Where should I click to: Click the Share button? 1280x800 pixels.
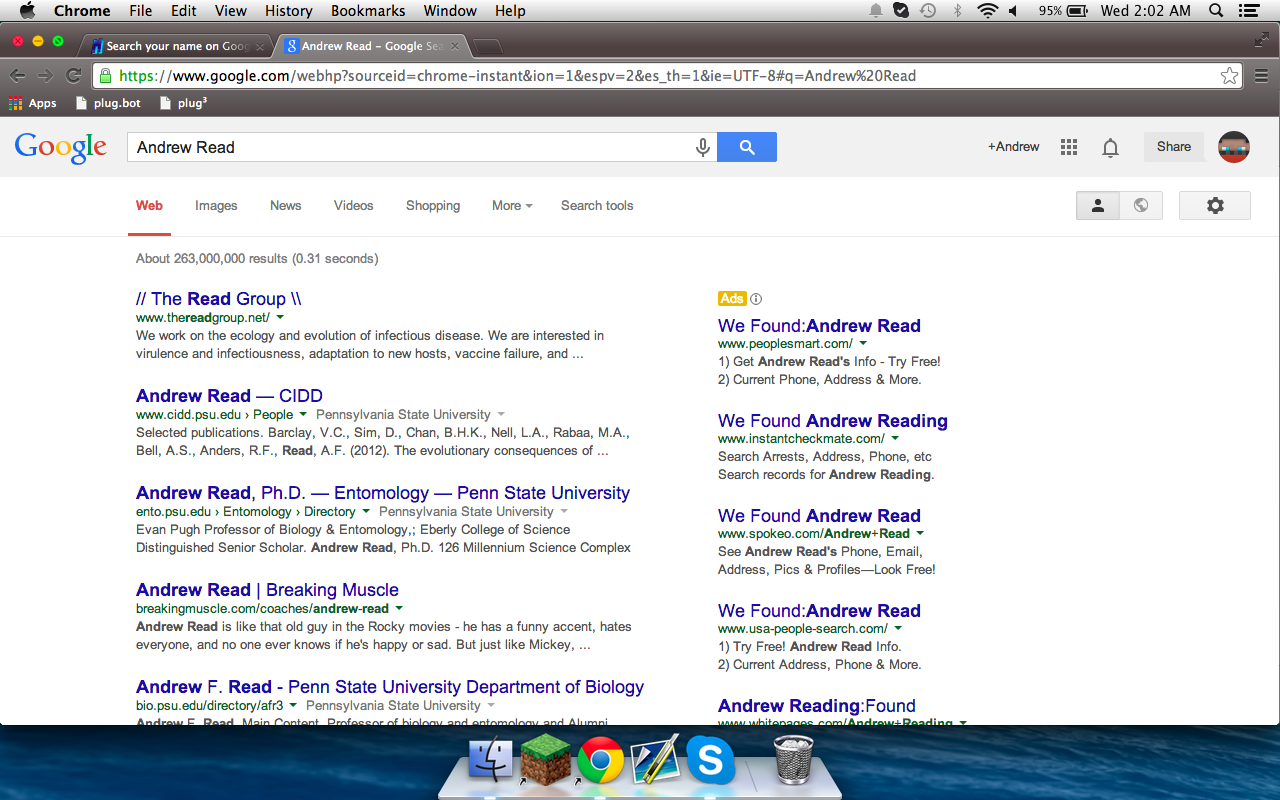[x=1174, y=147]
